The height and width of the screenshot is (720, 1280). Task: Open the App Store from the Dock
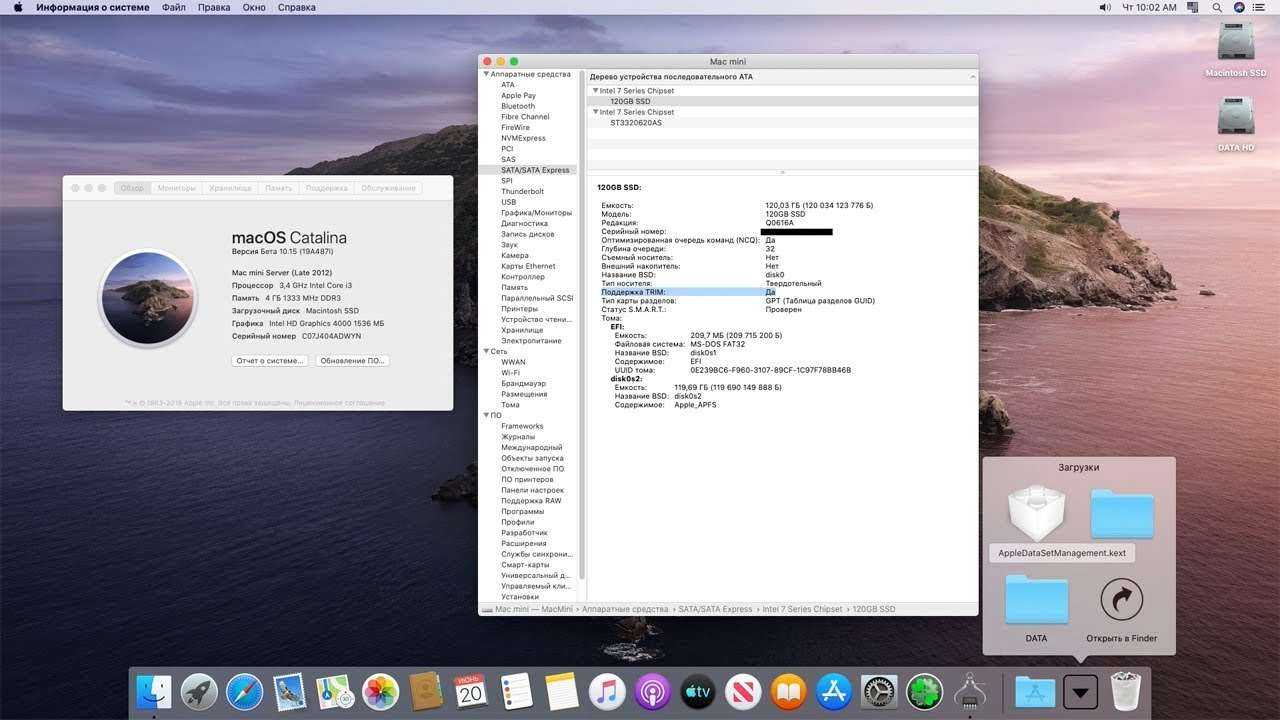[x=834, y=691]
